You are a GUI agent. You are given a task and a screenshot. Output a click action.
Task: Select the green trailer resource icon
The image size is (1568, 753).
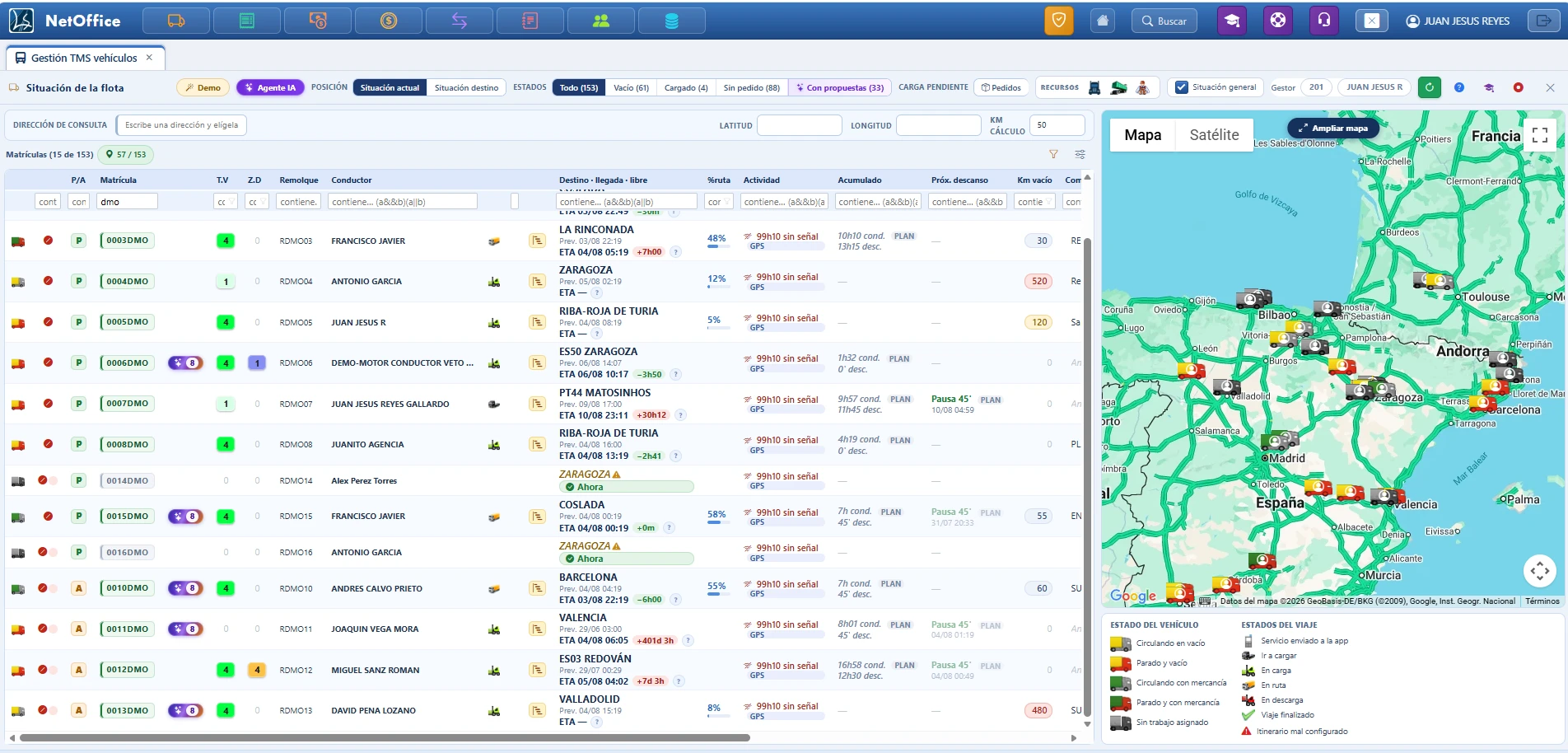pyautogui.click(x=1118, y=87)
